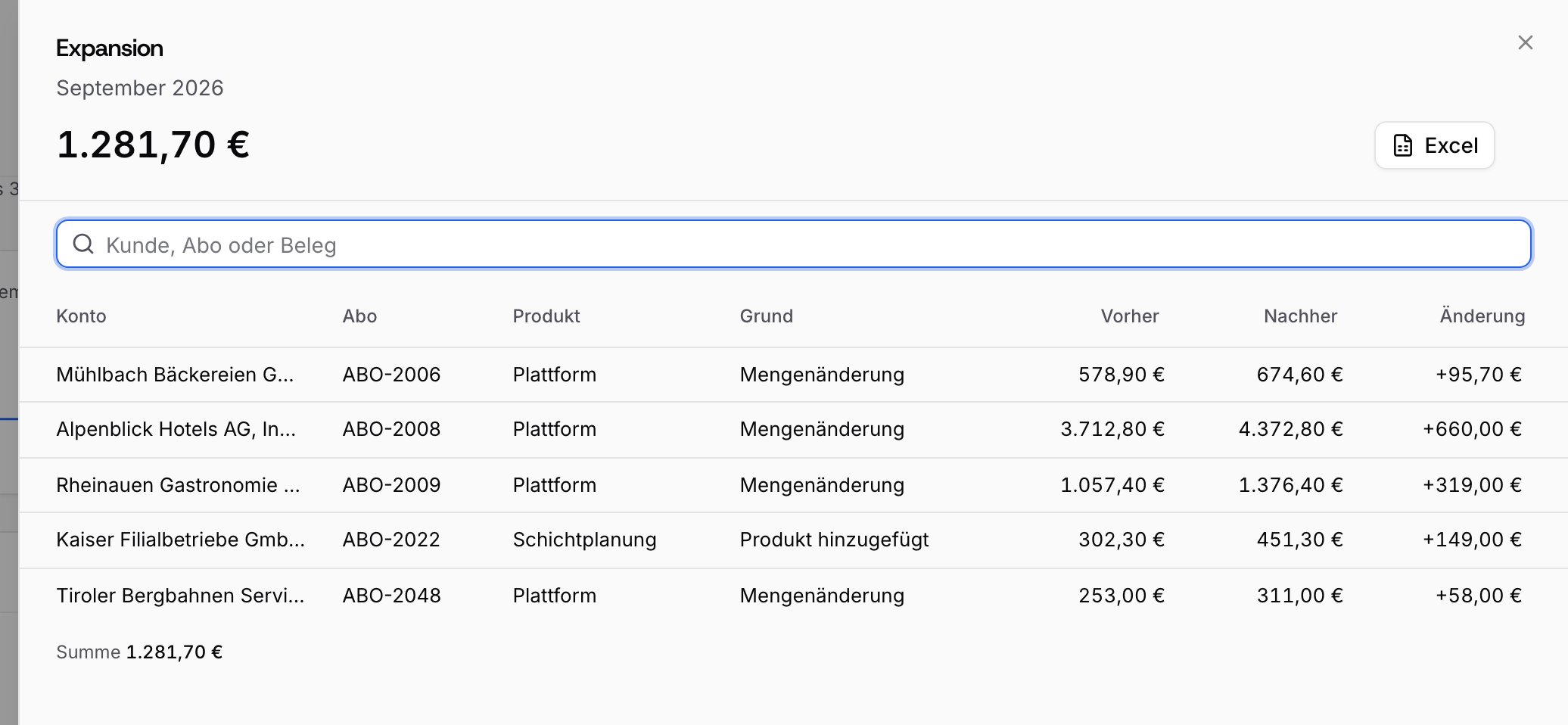Focus the Kunde, Abo oder Beleg search field

(794, 244)
